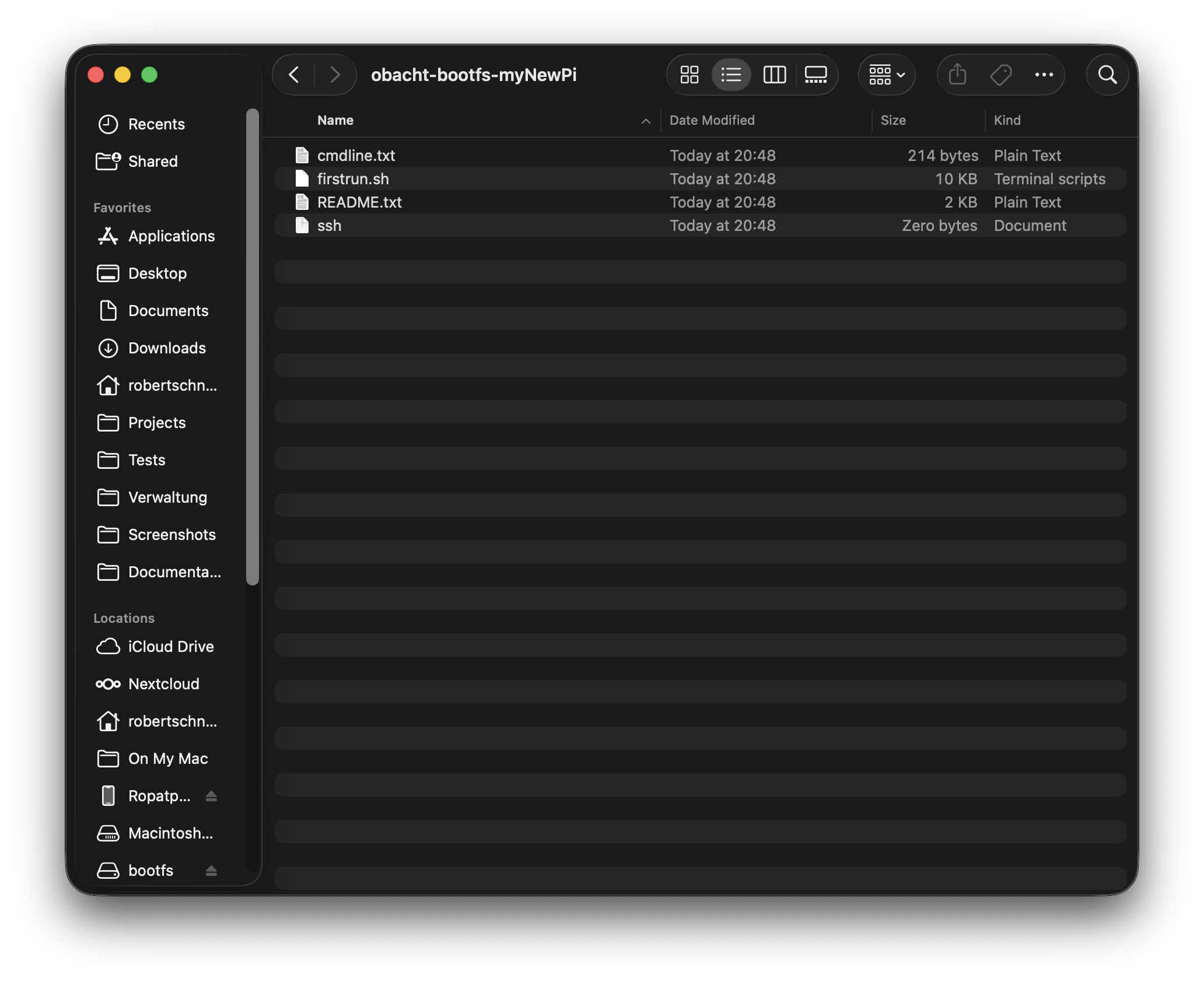Open the Search magnifier button
Viewport: 1204px width, 982px height.
click(1107, 75)
